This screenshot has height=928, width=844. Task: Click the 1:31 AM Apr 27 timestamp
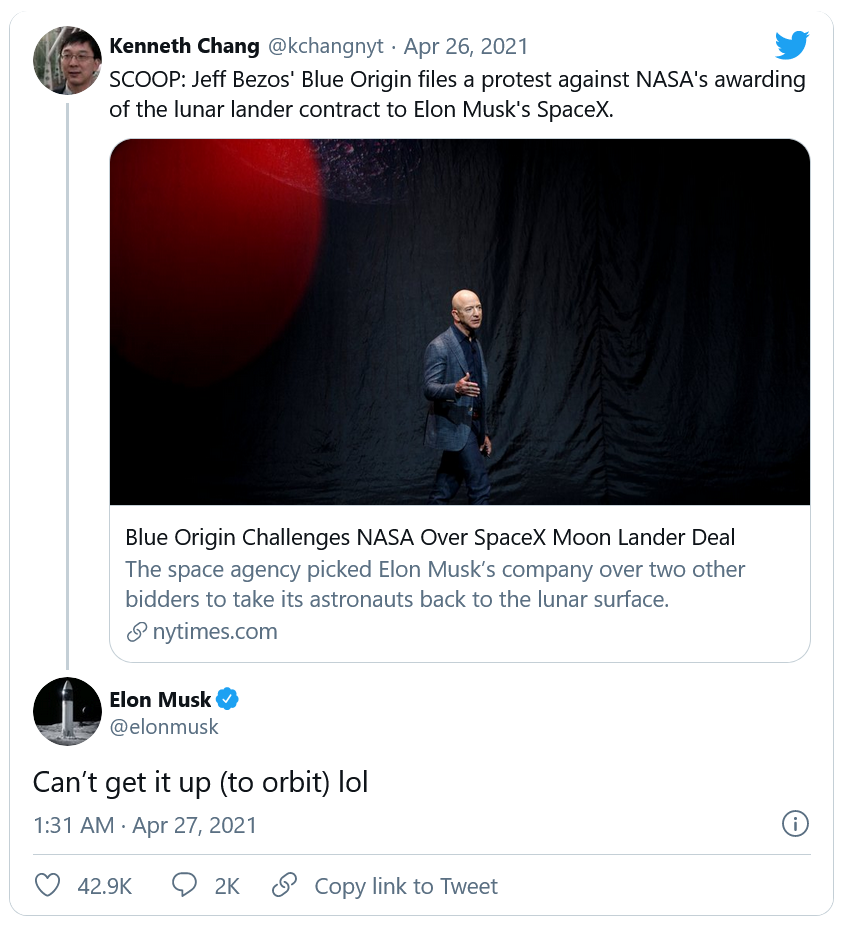click(x=145, y=825)
